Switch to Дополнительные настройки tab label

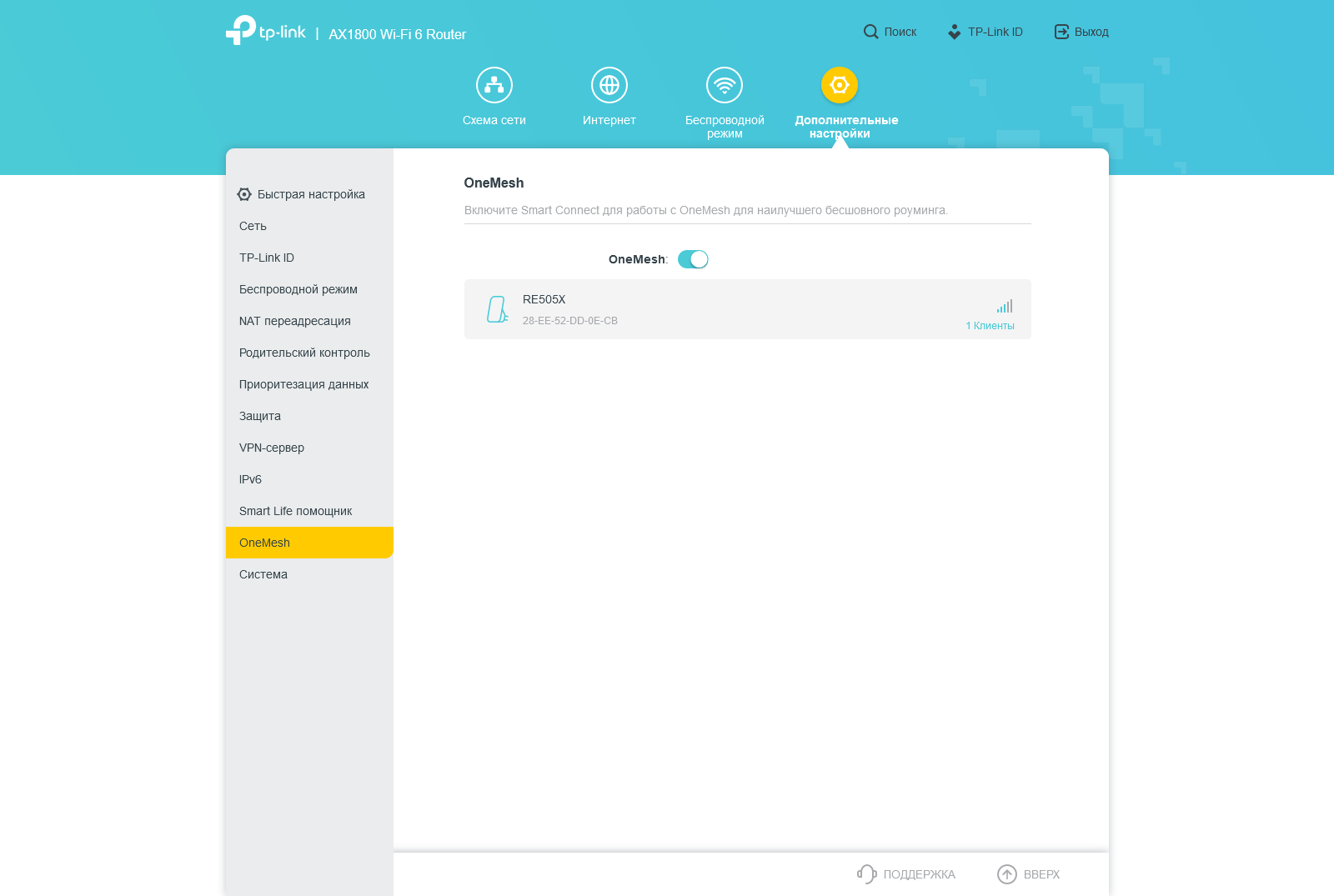pyautogui.click(x=846, y=127)
